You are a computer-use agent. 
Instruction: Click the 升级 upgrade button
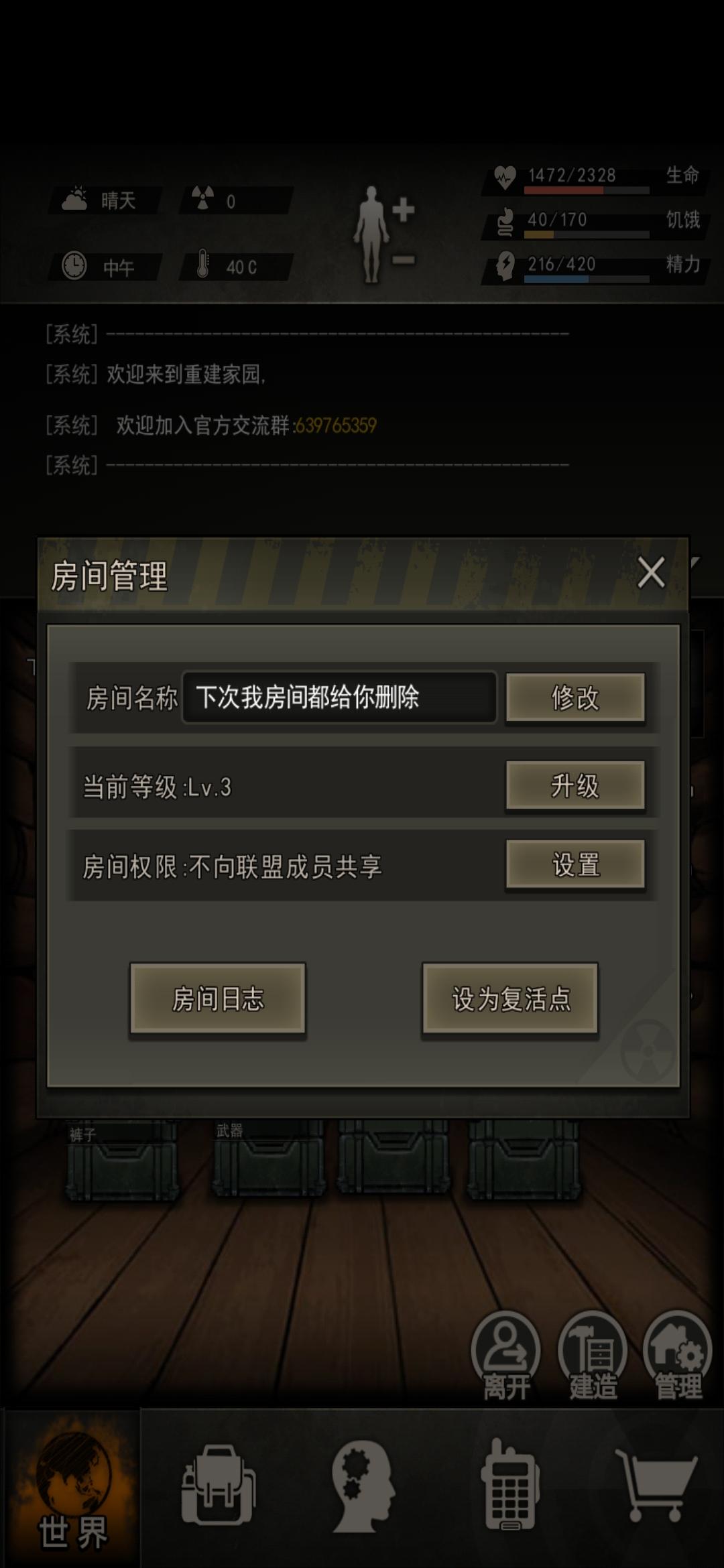pyautogui.click(x=575, y=785)
